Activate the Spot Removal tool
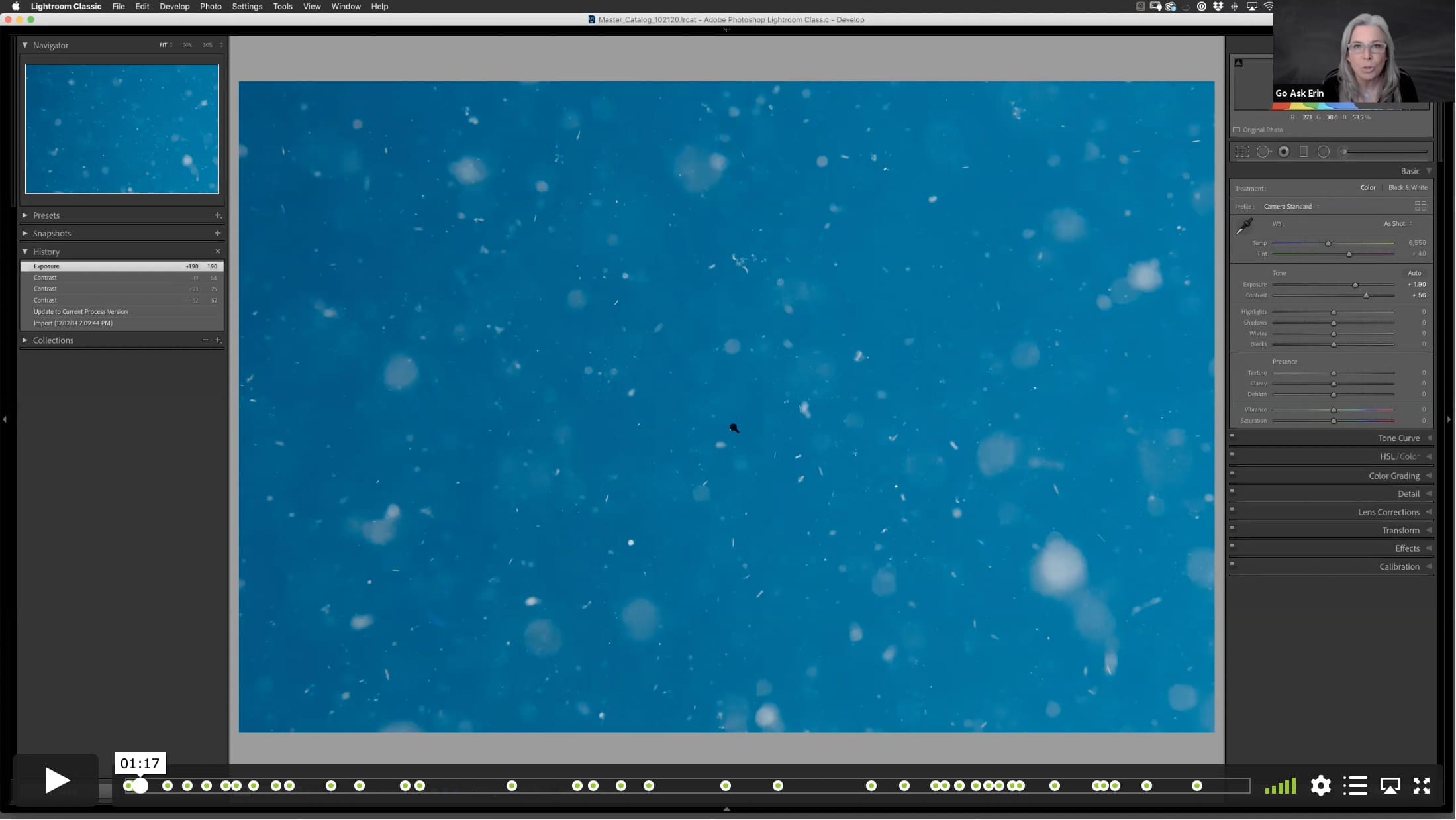This screenshot has height=820, width=1456. pos(1263,152)
